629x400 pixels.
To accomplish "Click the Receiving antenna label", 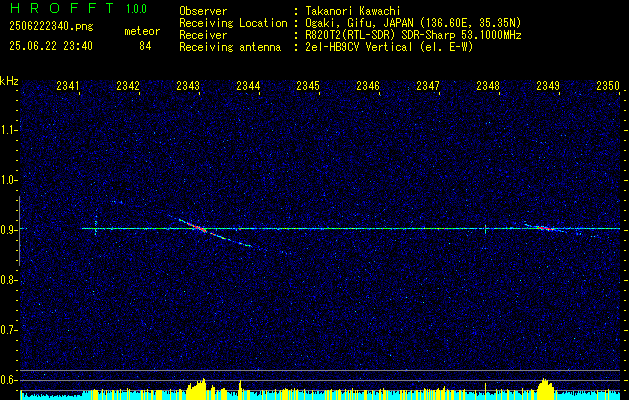I will (230, 47).
